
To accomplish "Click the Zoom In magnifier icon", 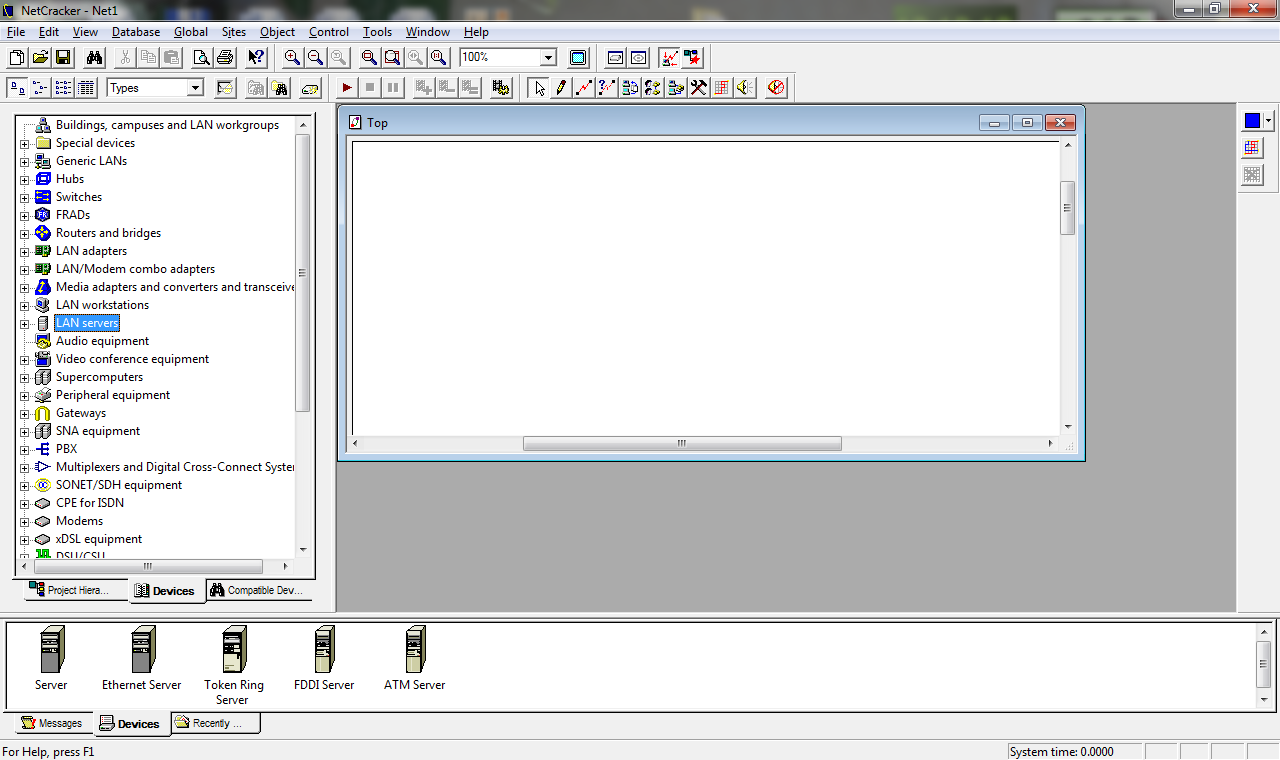I will (292, 58).
